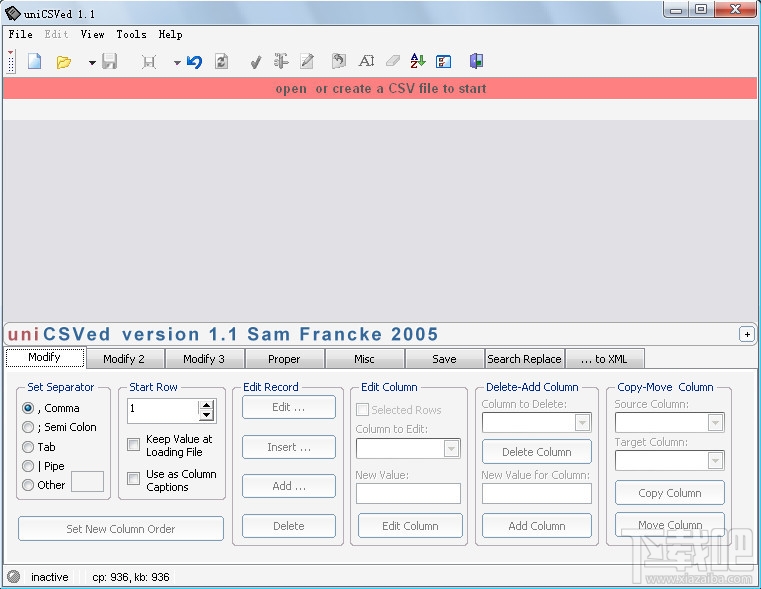Image resolution: width=761 pixels, height=589 pixels.
Task: Click the A-Z Sort icon
Action: (417, 61)
